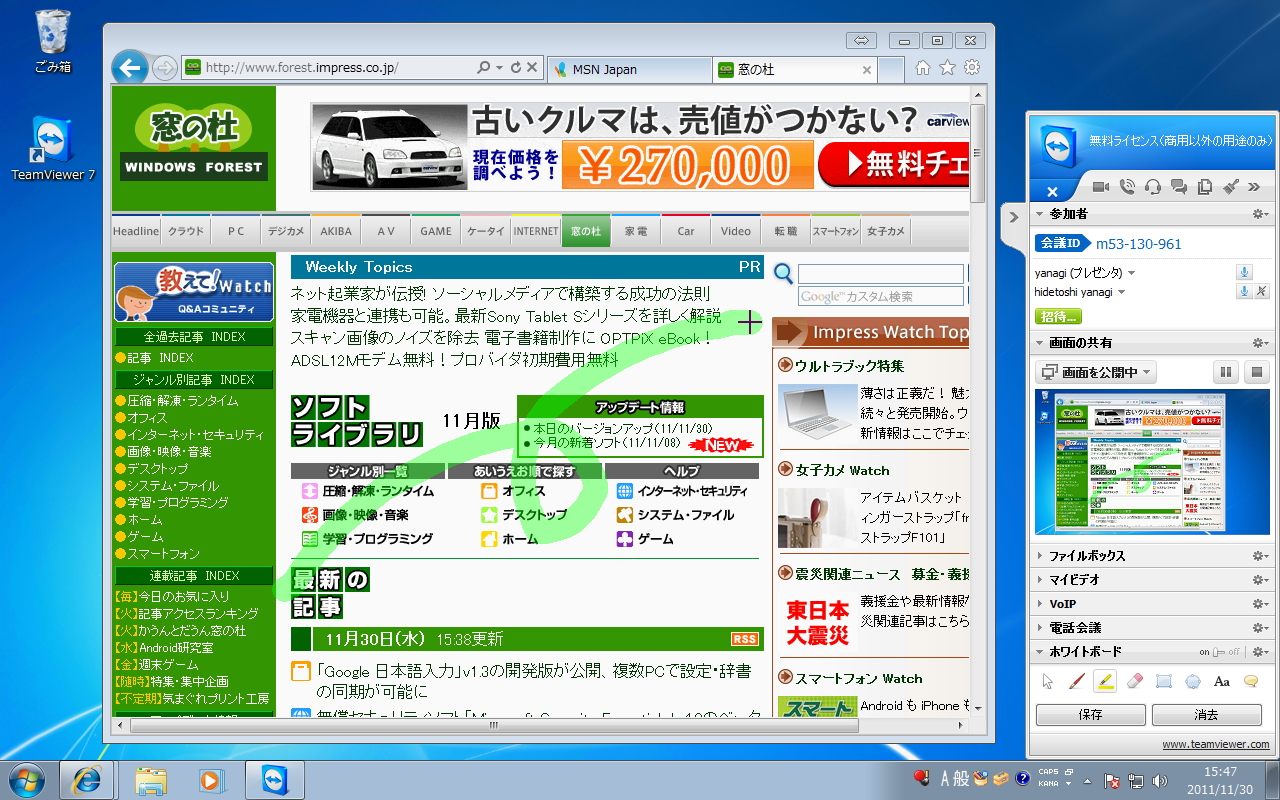Open the 参加者 section gear menu

tap(1259, 215)
